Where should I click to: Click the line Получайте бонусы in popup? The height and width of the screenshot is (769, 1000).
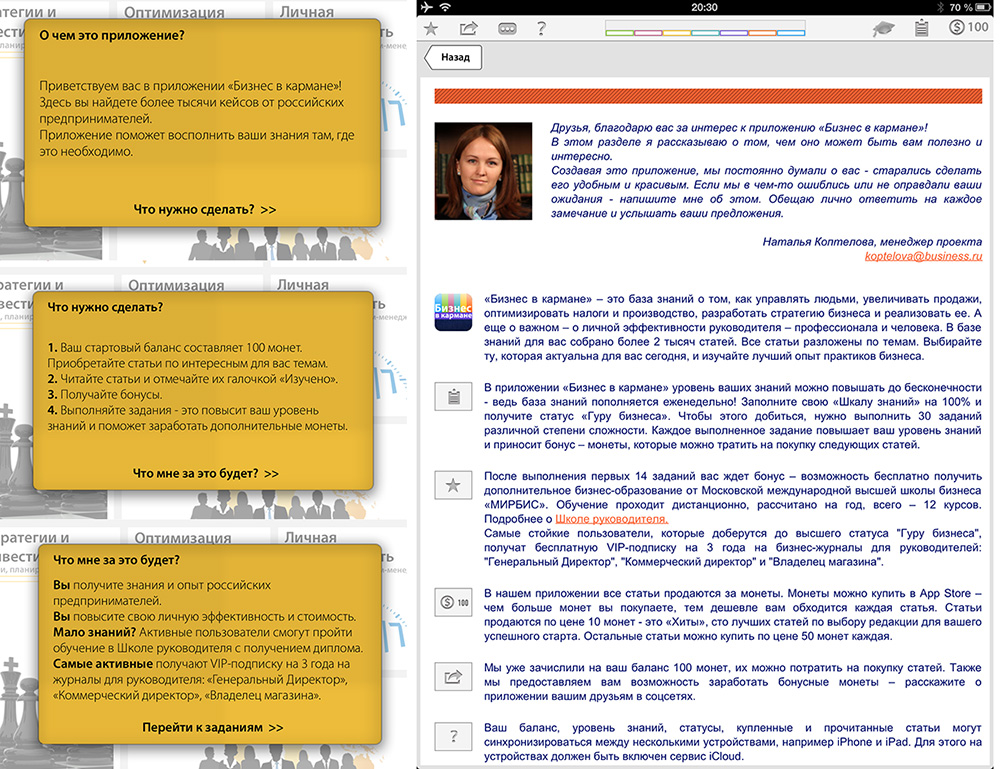click(x=105, y=394)
